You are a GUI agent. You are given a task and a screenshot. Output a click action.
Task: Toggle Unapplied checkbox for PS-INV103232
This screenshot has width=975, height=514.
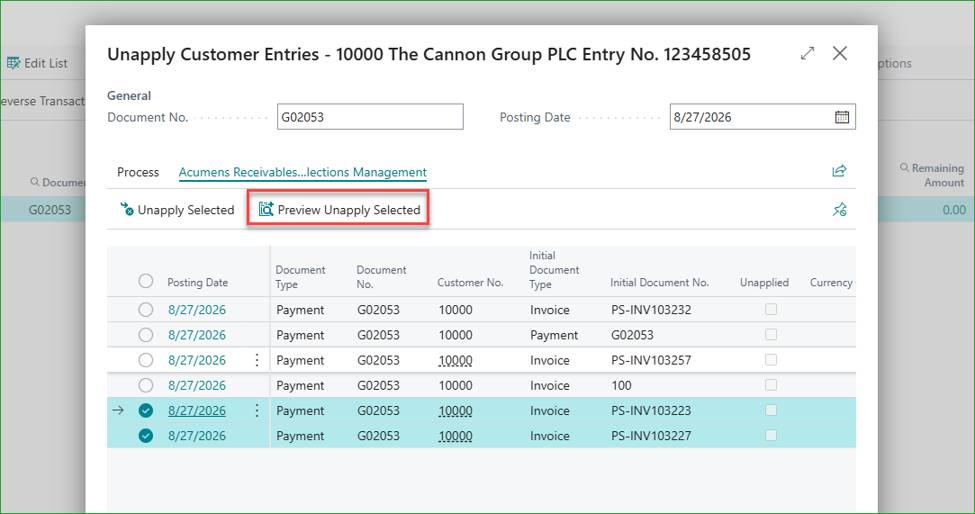[x=770, y=309]
